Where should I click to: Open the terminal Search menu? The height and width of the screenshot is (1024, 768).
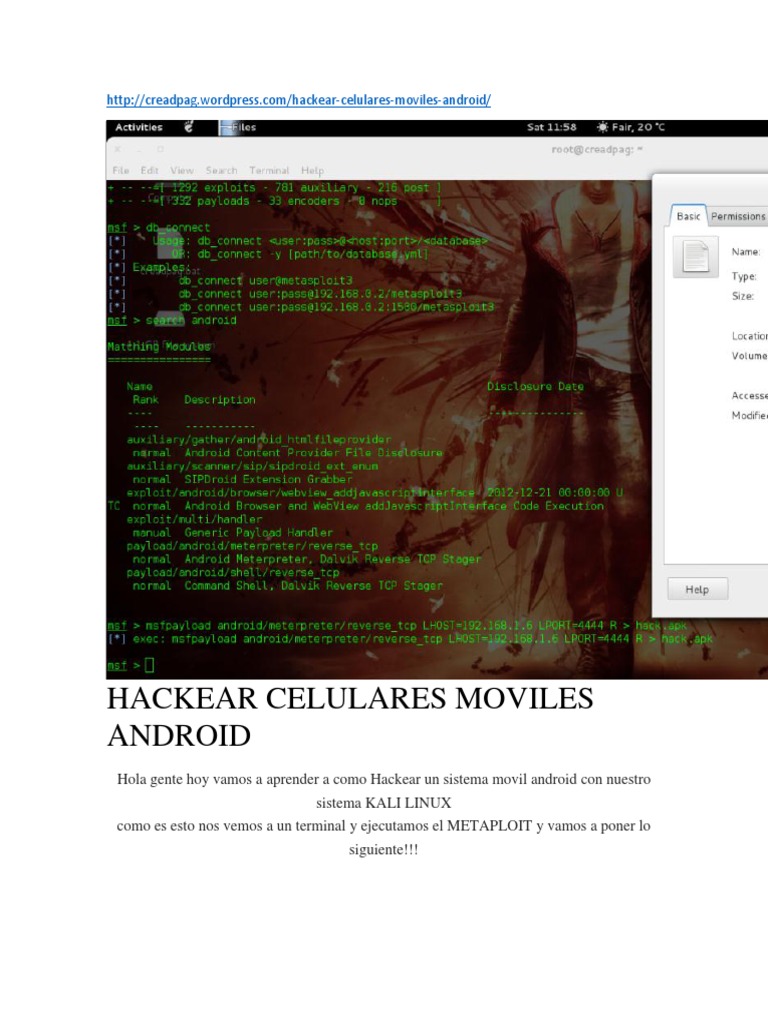point(221,170)
